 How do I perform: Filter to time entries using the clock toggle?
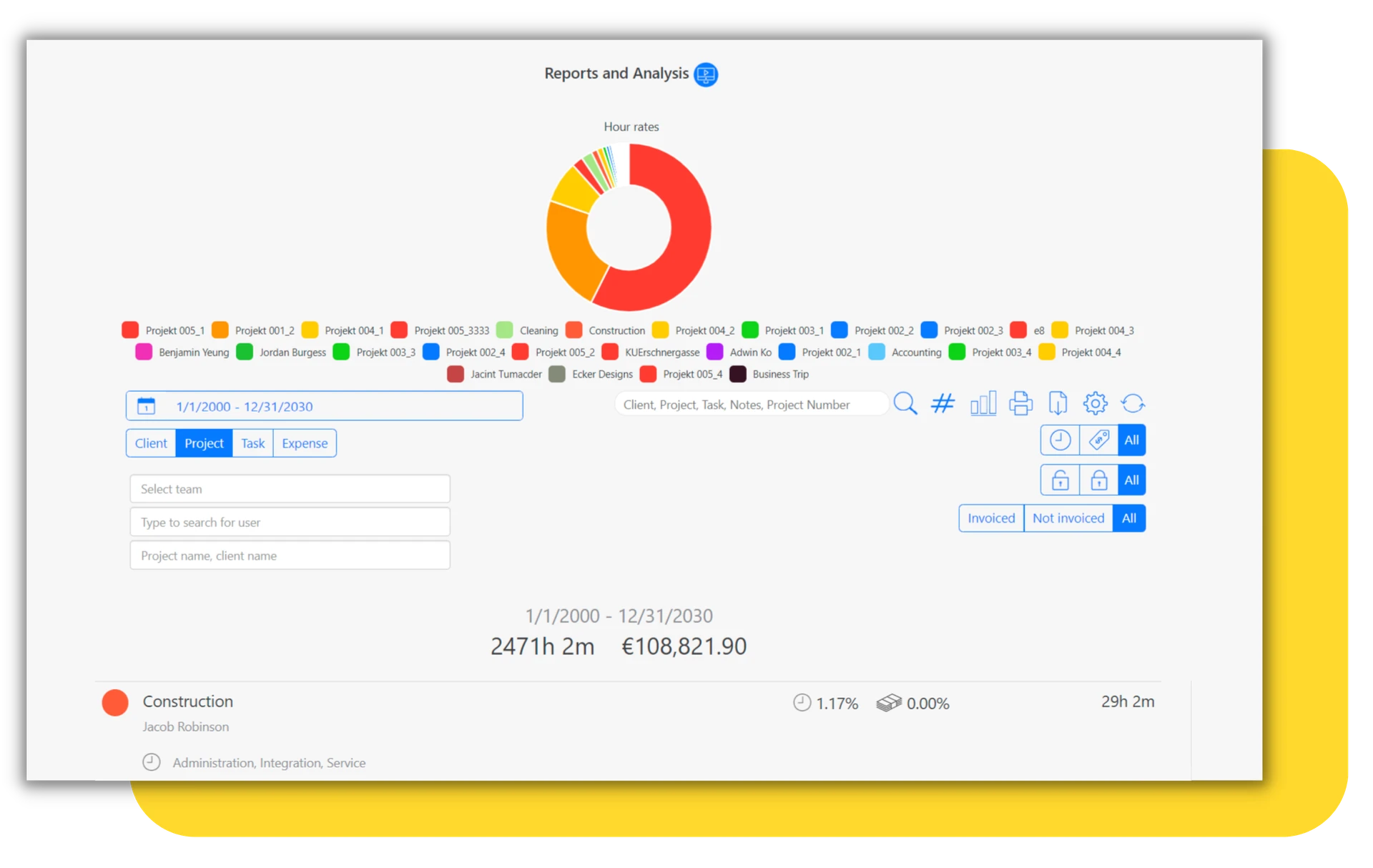[x=1060, y=440]
